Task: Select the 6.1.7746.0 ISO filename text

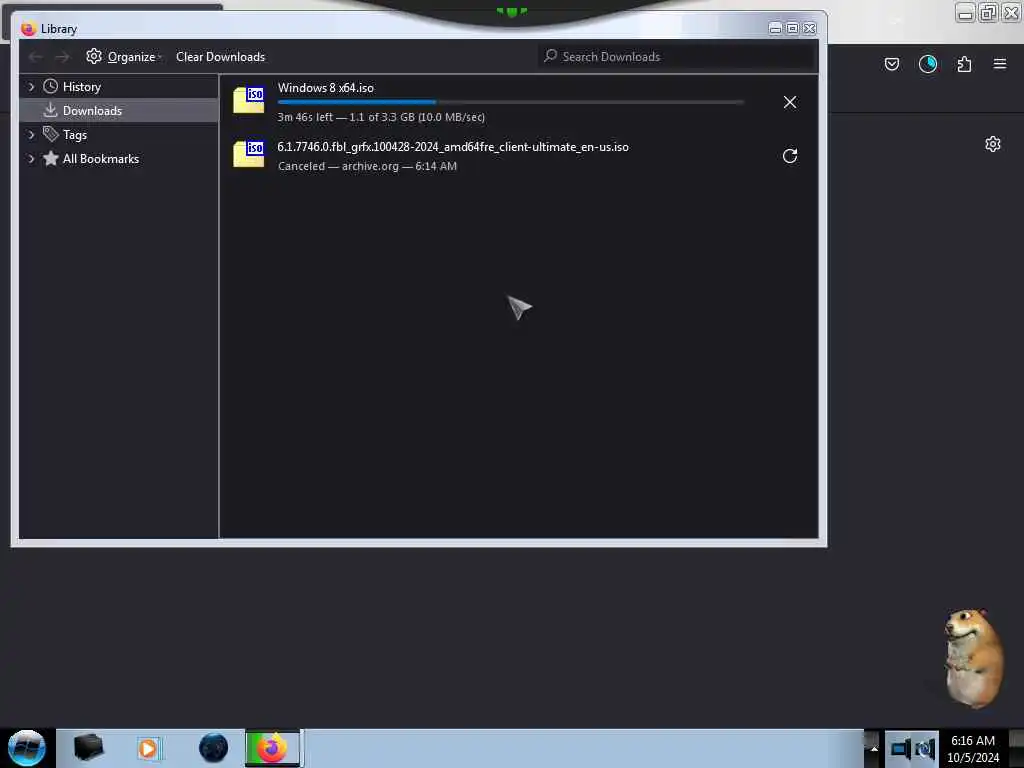Action: coord(453,147)
